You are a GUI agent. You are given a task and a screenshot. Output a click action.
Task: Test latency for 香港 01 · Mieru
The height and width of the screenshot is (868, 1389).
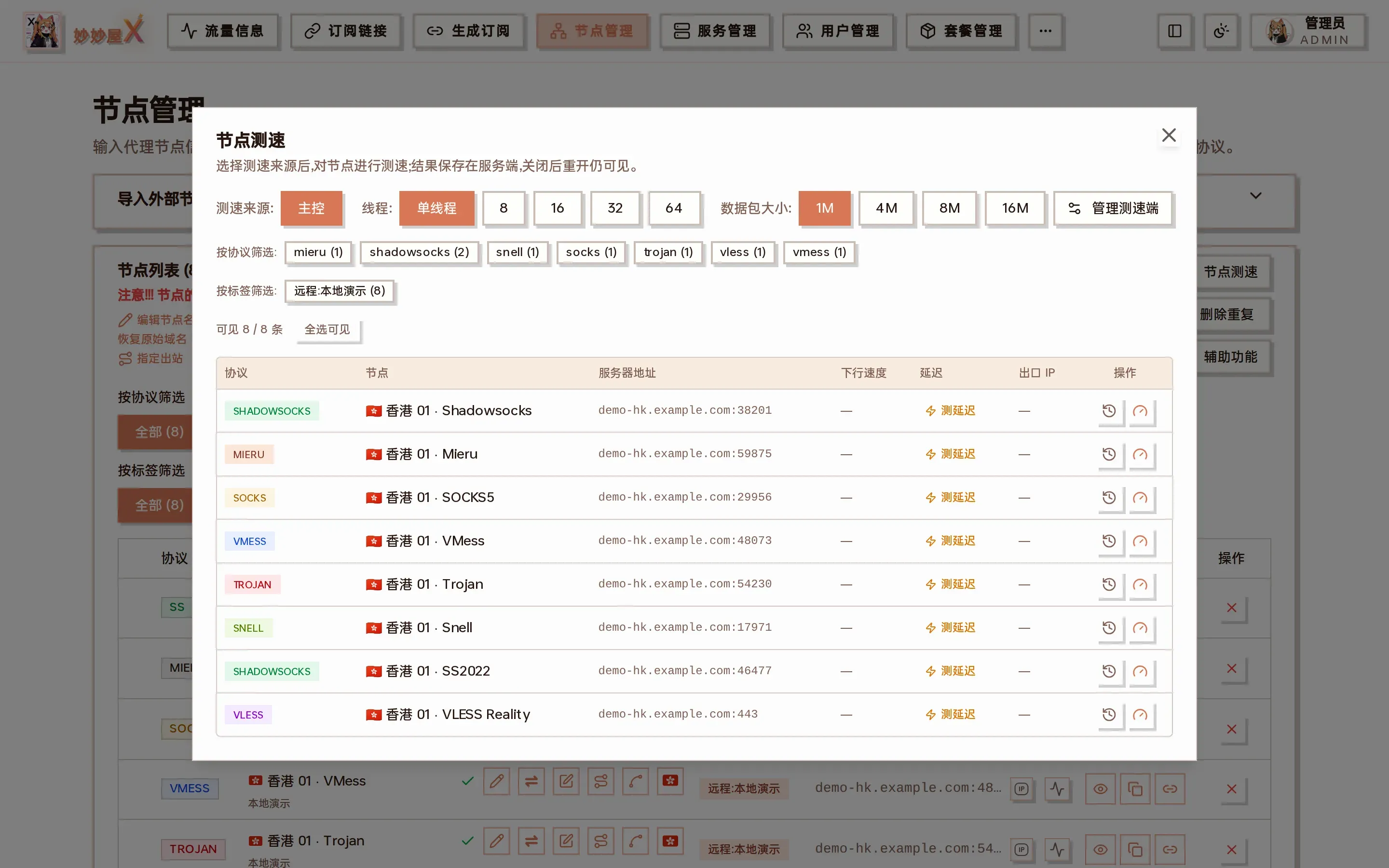pos(950,454)
